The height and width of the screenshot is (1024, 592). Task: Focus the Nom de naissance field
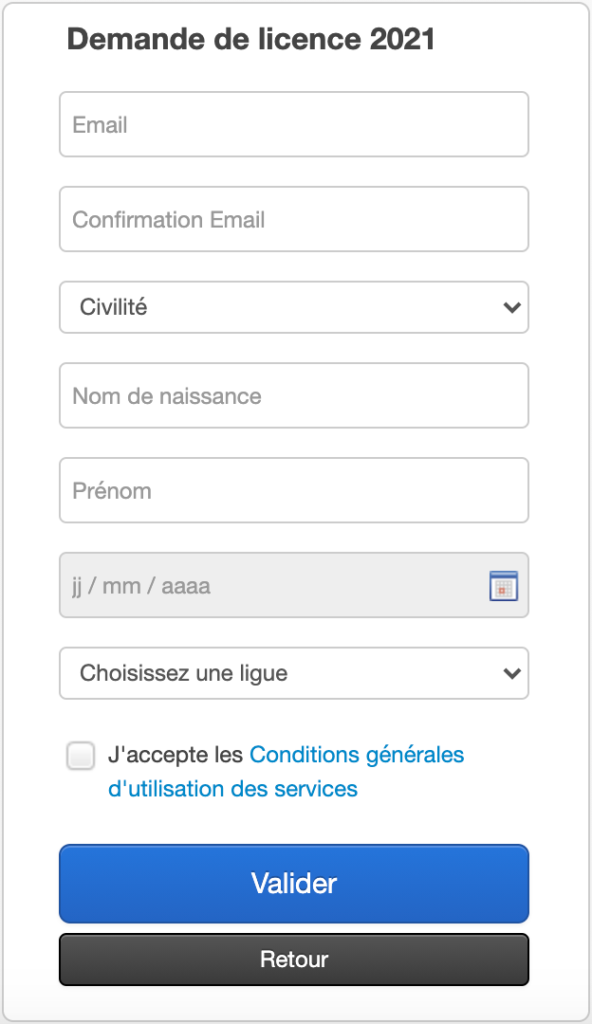click(294, 395)
